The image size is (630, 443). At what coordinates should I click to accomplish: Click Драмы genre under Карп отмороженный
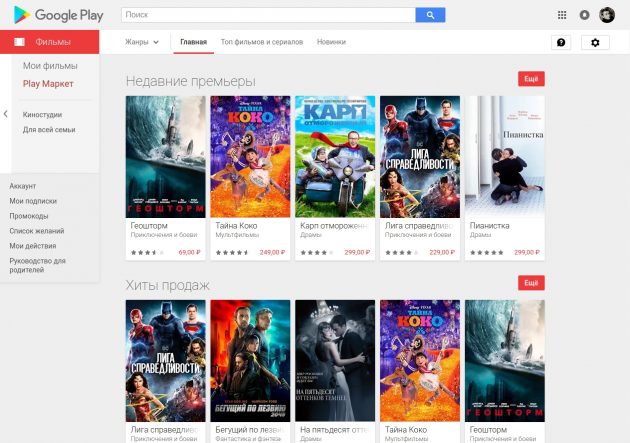[x=311, y=235]
